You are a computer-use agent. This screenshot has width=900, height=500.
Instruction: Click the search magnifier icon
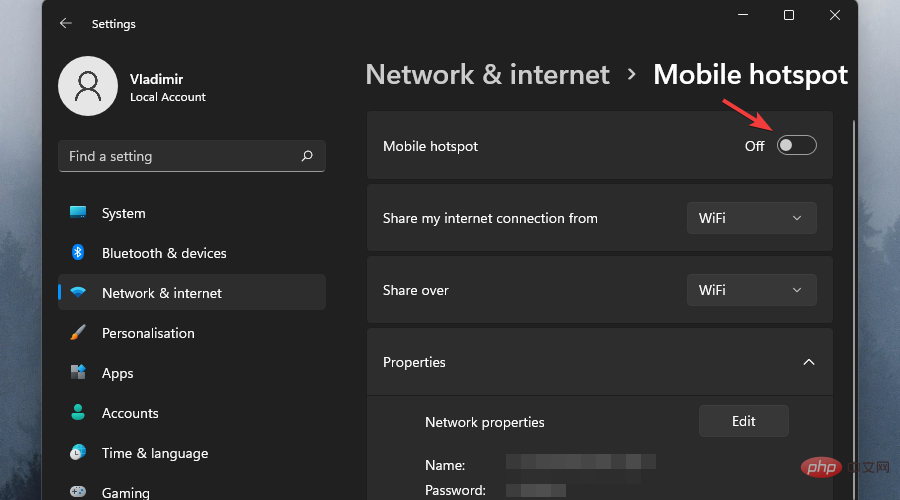click(307, 156)
